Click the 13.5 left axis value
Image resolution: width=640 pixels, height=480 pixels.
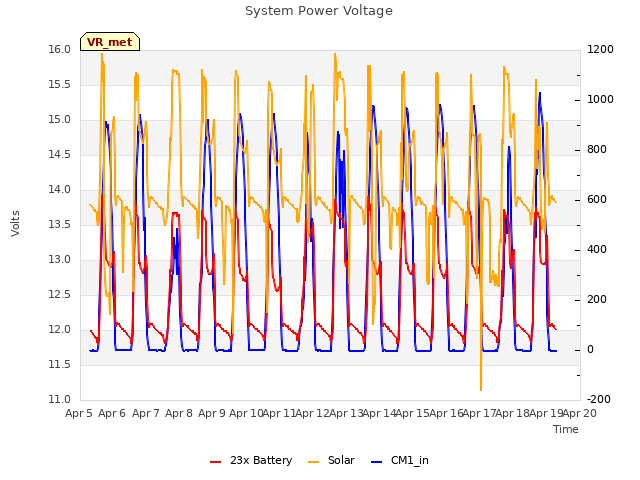[60, 225]
